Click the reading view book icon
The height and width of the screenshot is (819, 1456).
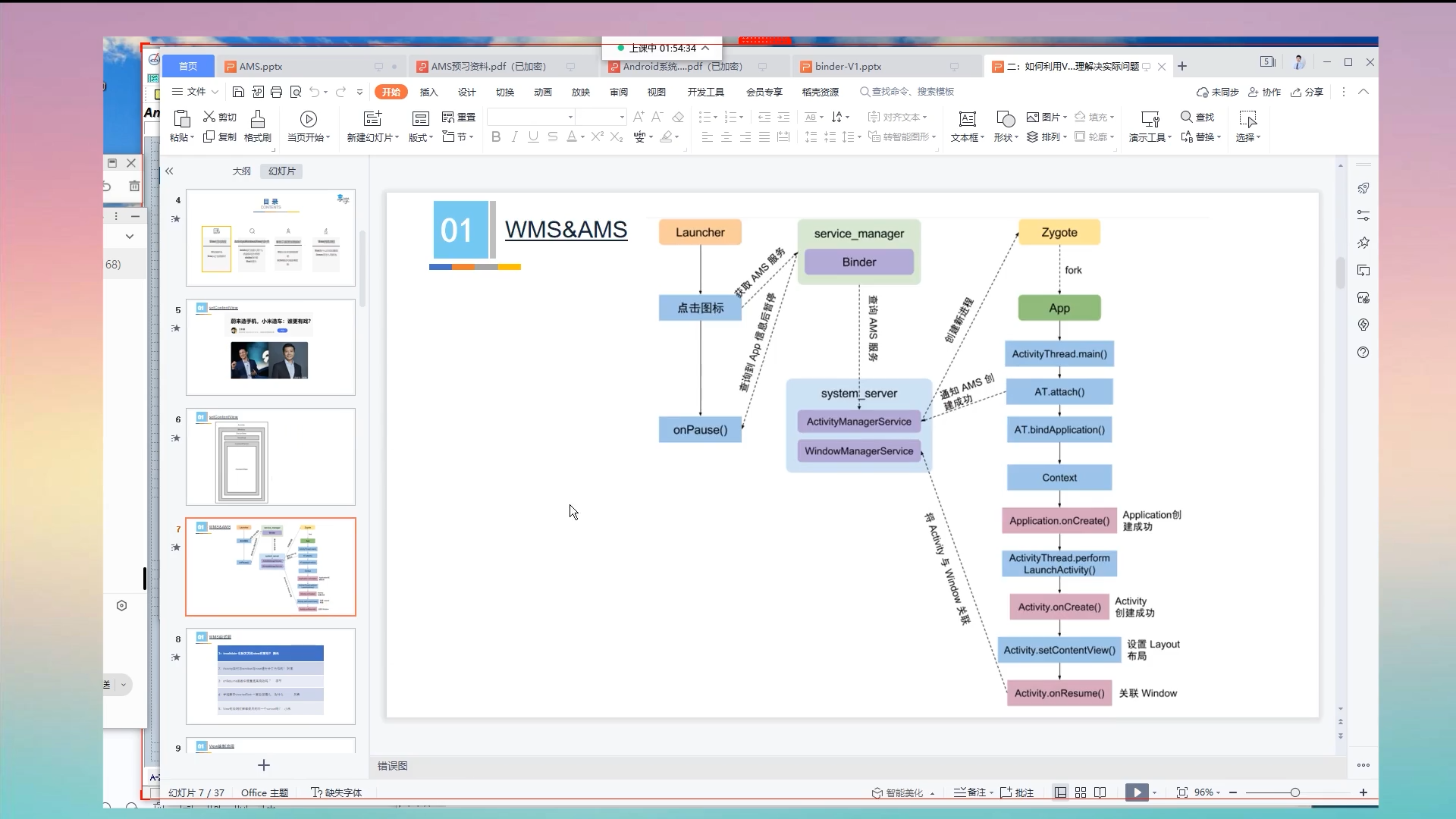1100,792
